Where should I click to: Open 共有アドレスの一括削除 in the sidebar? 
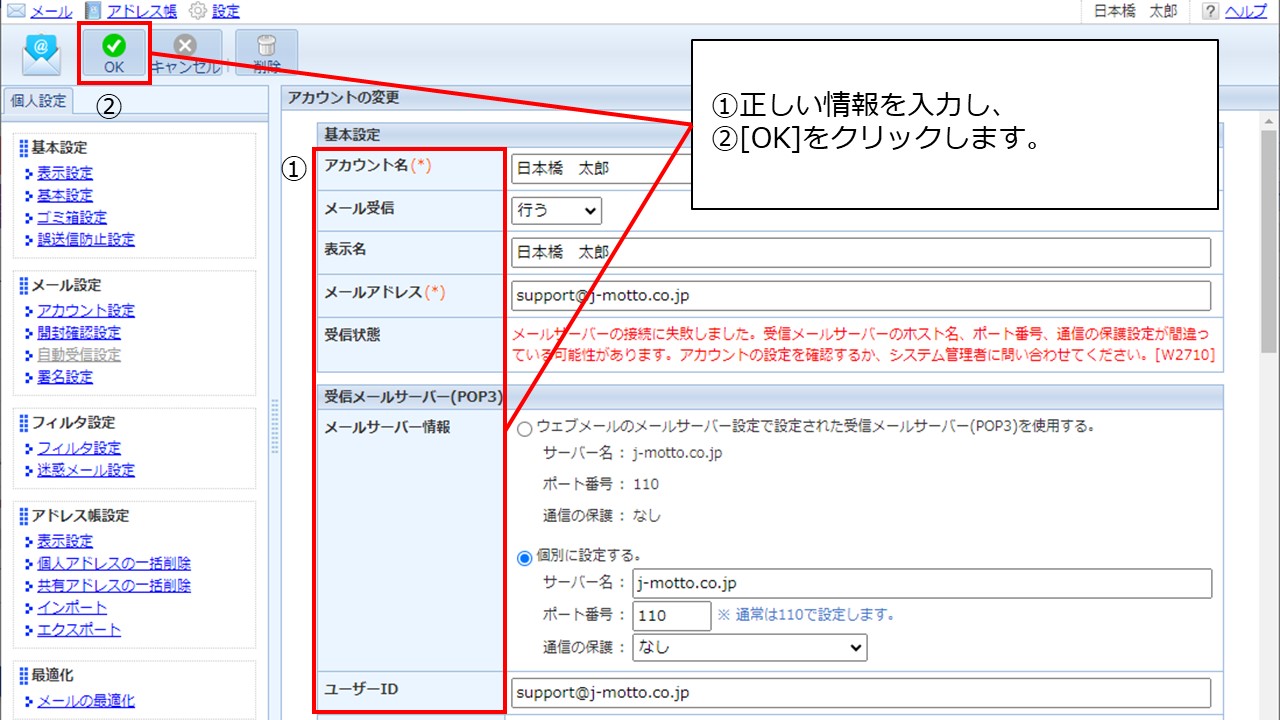coord(114,585)
